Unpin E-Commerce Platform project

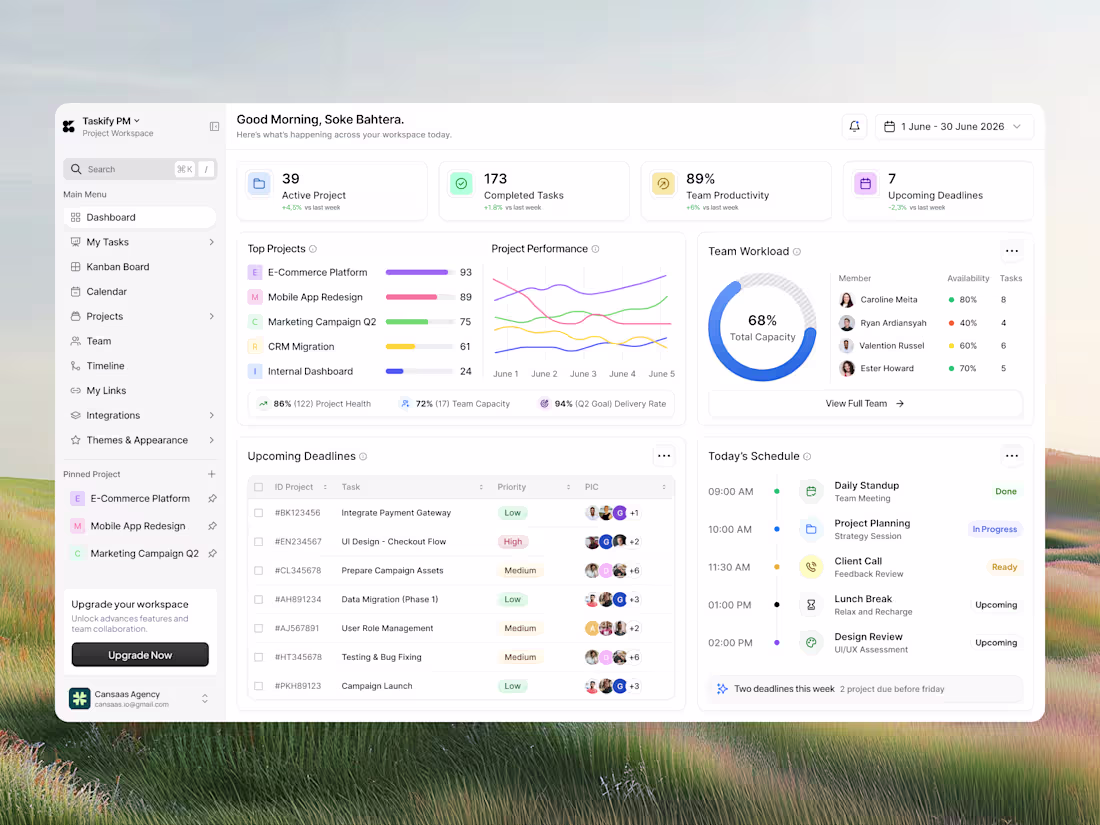pos(212,498)
